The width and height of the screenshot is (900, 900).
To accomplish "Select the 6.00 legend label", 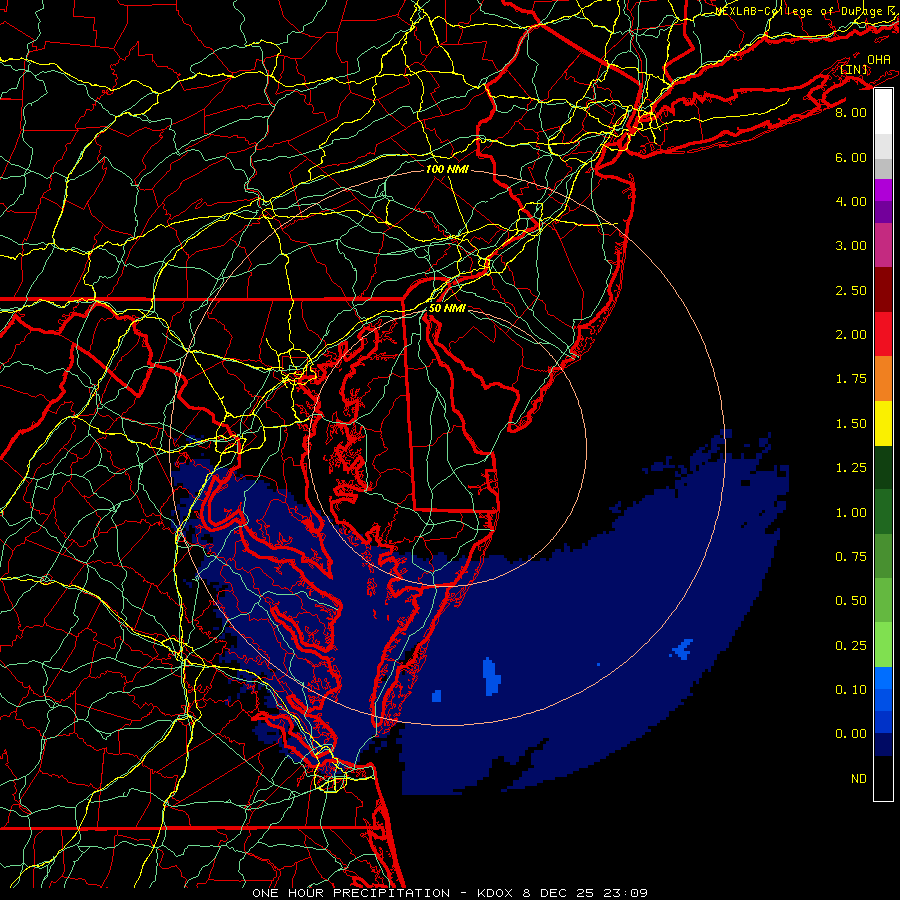I will (x=851, y=157).
